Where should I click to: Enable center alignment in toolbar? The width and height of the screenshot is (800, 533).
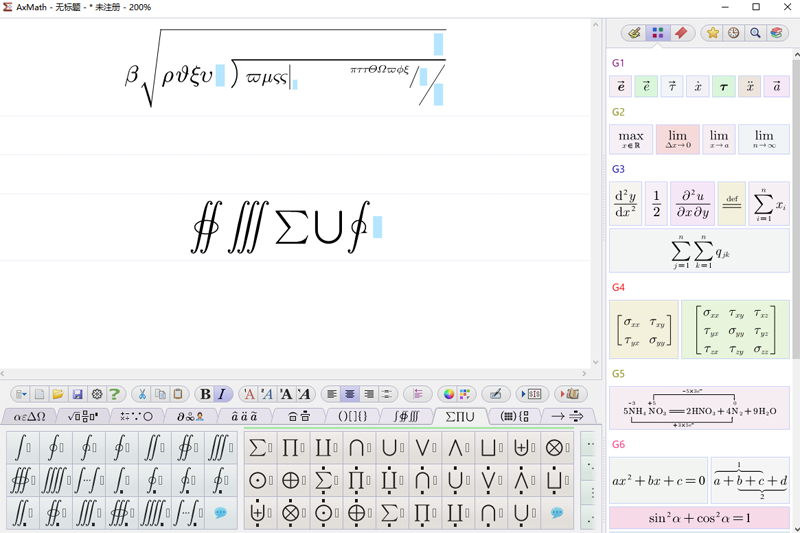[x=350, y=394]
